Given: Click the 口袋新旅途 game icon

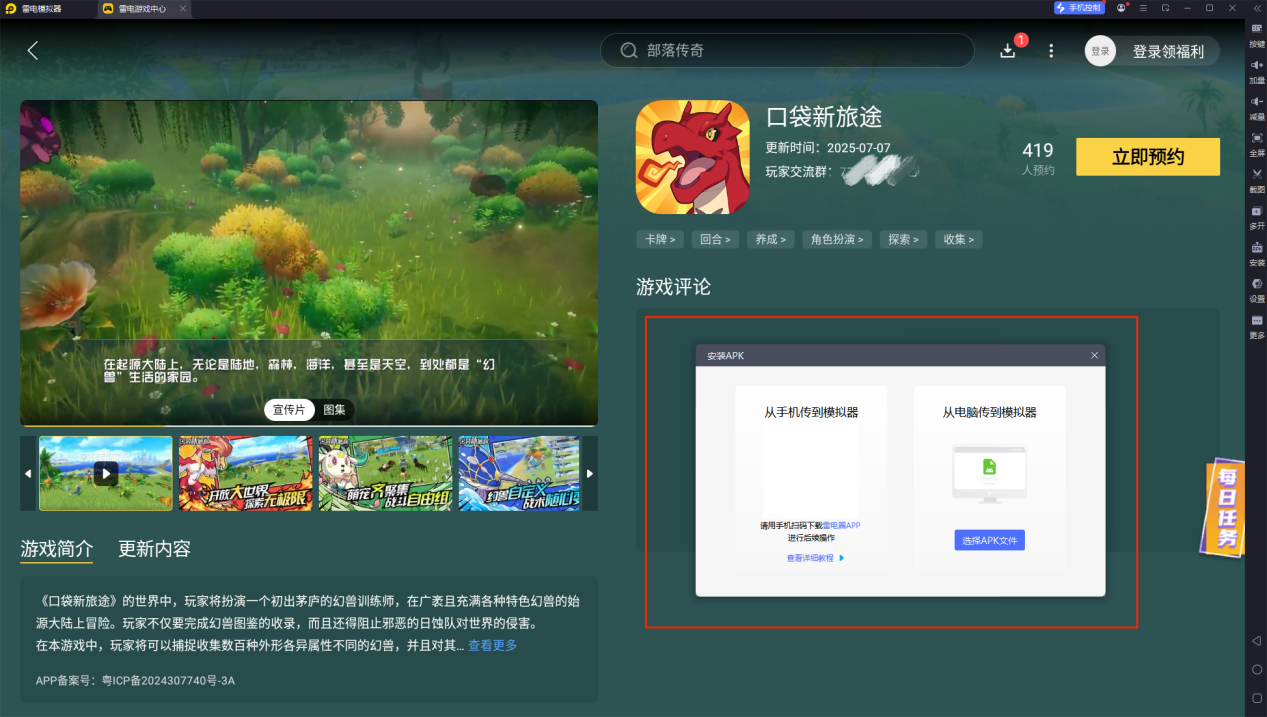Looking at the screenshot, I should (x=693, y=157).
